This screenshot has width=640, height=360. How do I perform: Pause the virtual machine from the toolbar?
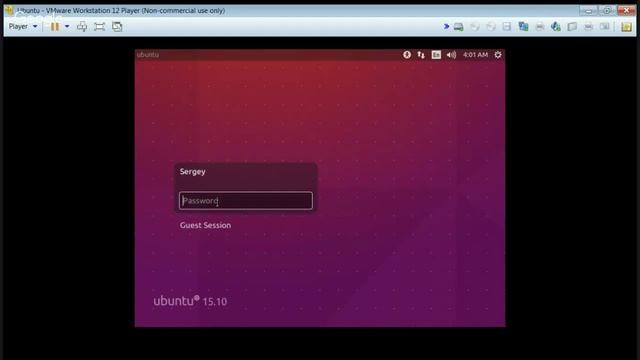55,27
